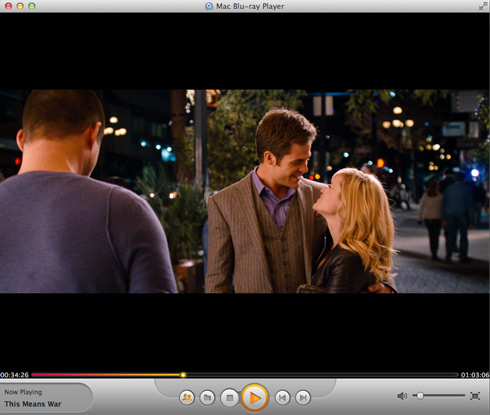This screenshot has width=490, height=415.
Task: Click the orange Play button
Action: tap(255, 398)
